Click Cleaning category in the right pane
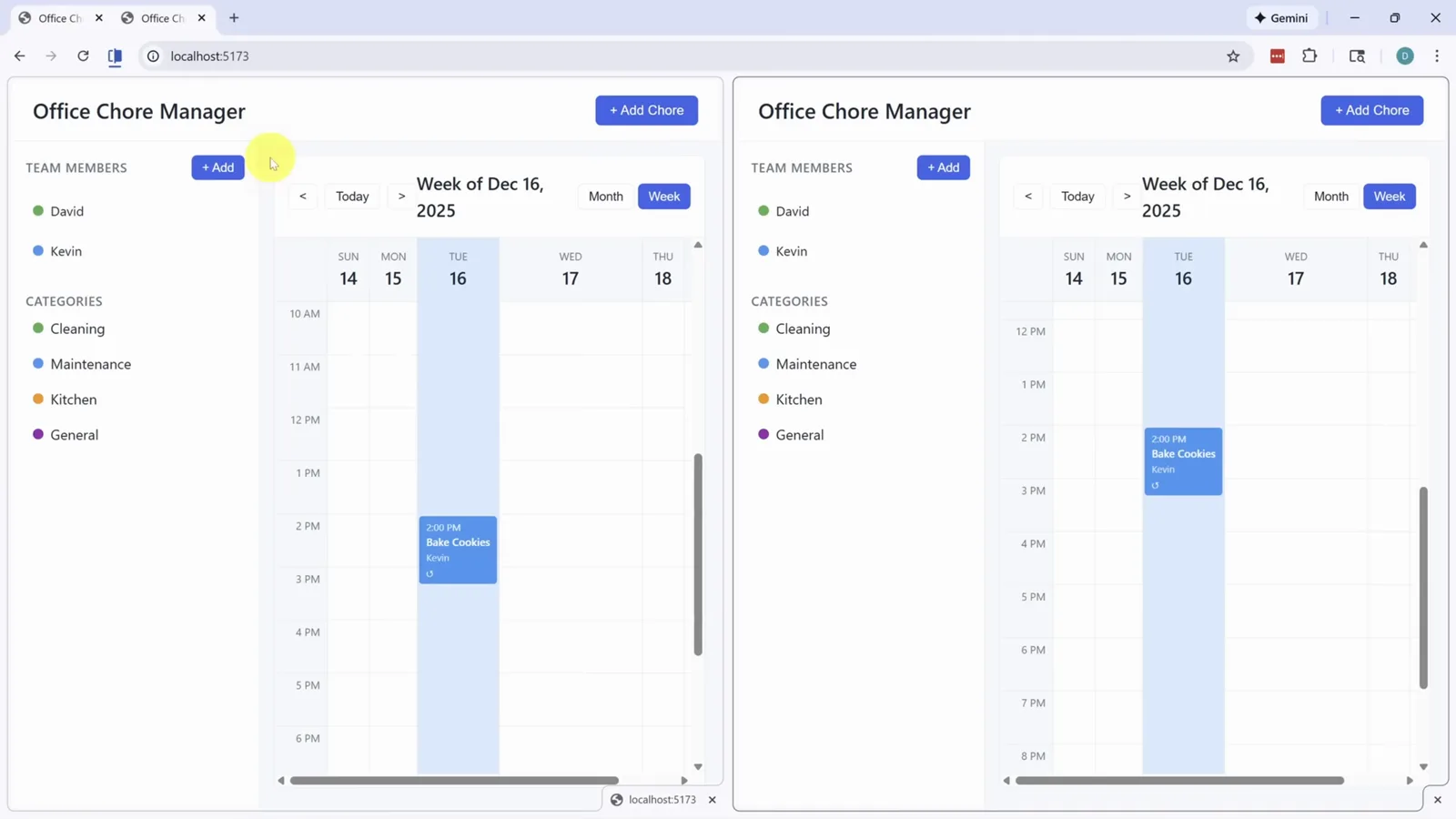1456x819 pixels. 803,329
